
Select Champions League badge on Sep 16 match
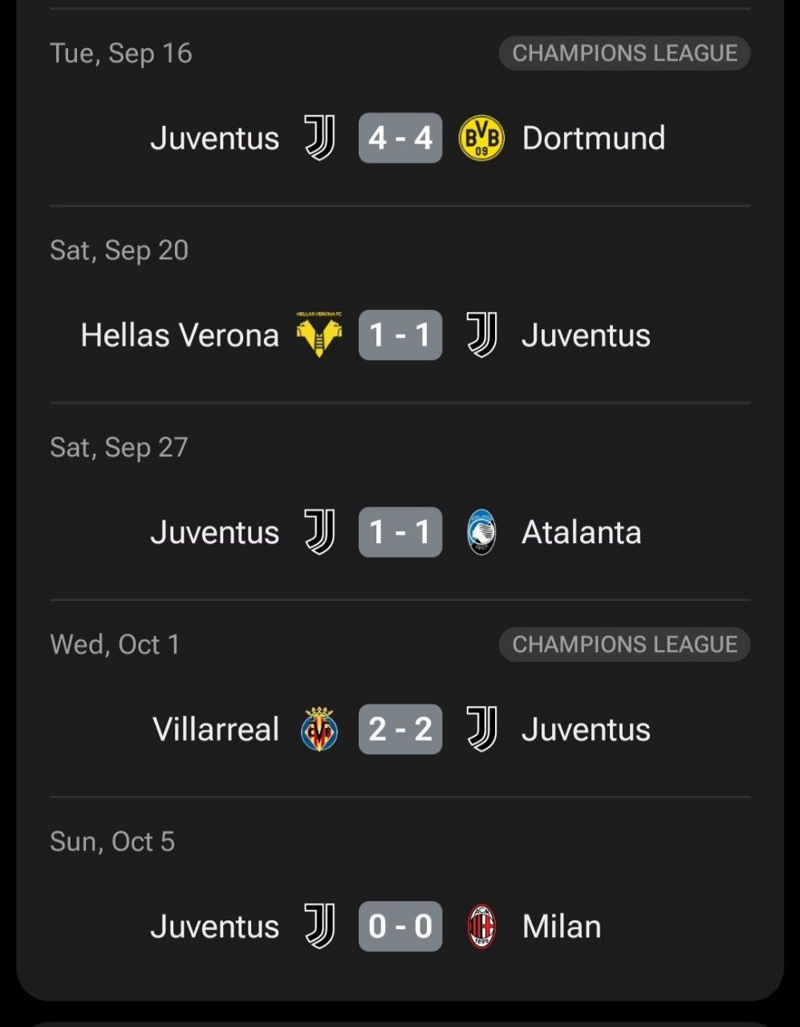[624, 53]
